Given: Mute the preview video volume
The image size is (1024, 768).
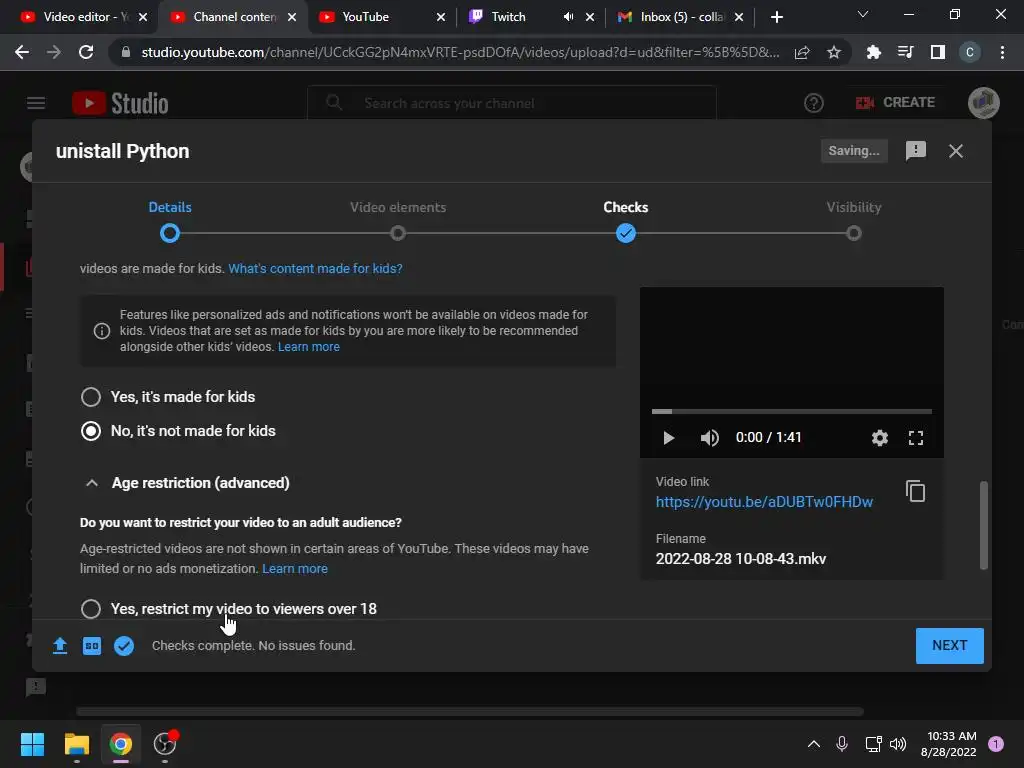Looking at the screenshot, I should 709,438.
